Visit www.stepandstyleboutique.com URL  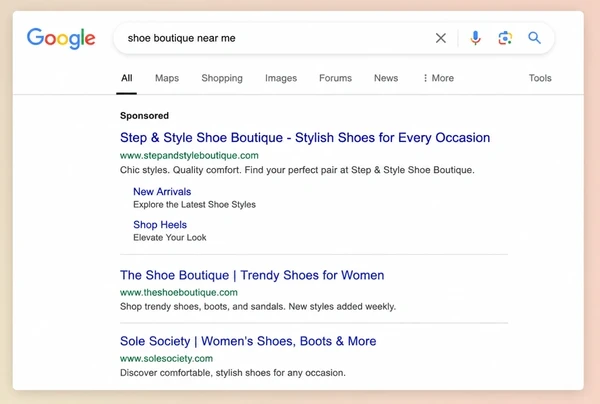[x=189, y=155]
